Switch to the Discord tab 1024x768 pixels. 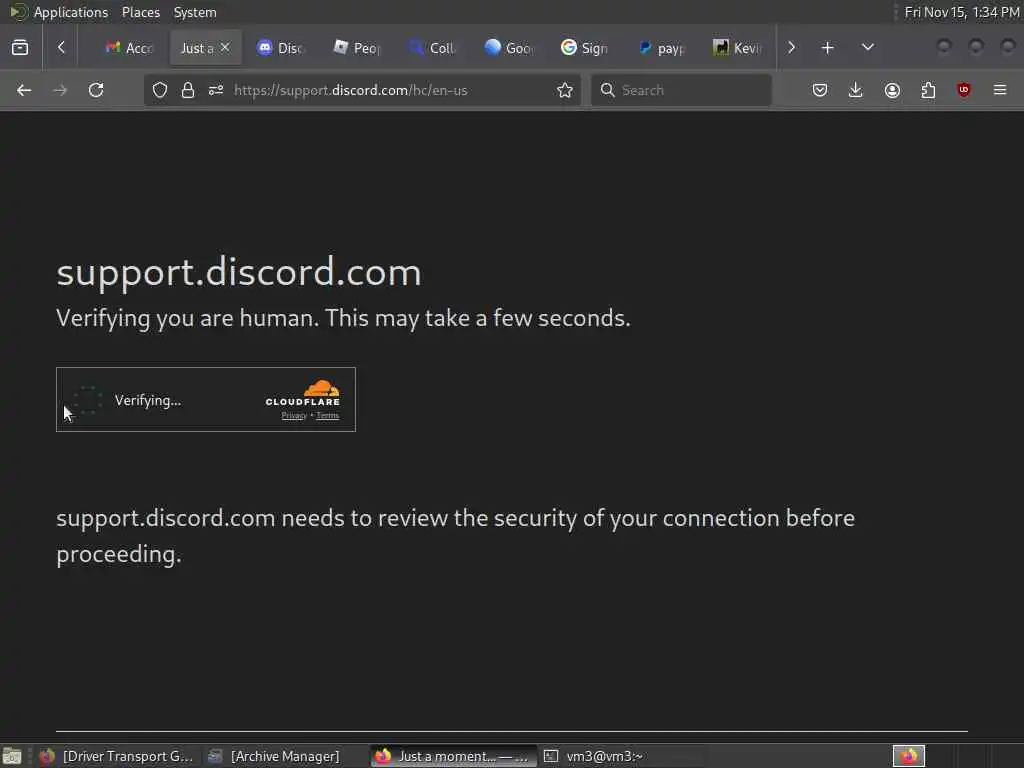tap(281, 48)
